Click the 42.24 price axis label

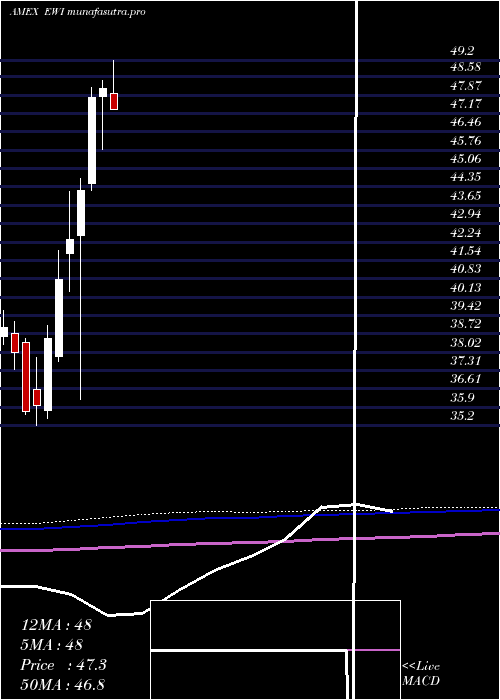465,233
